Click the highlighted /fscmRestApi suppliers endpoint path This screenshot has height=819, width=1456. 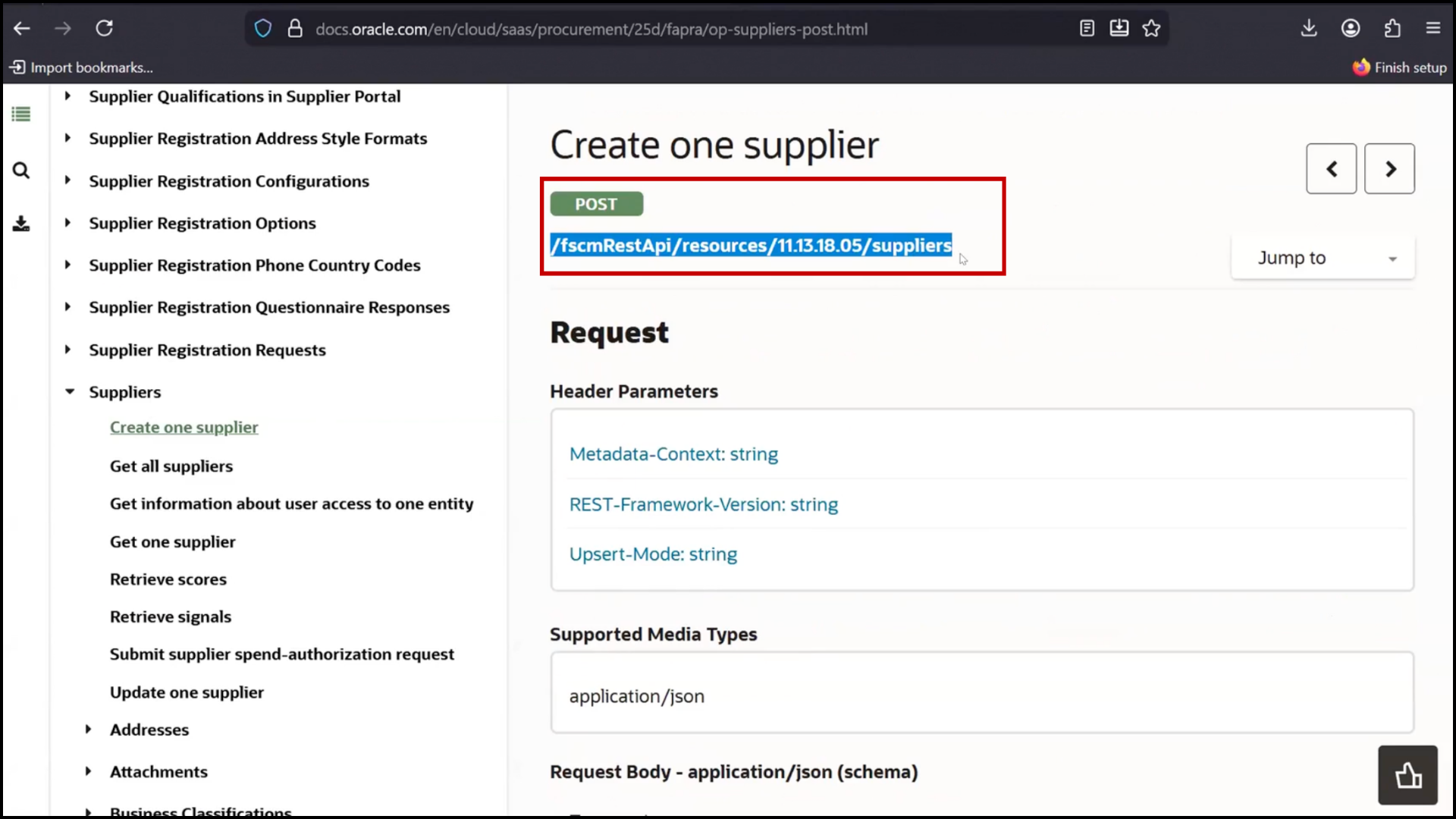[x=751, y=245]
